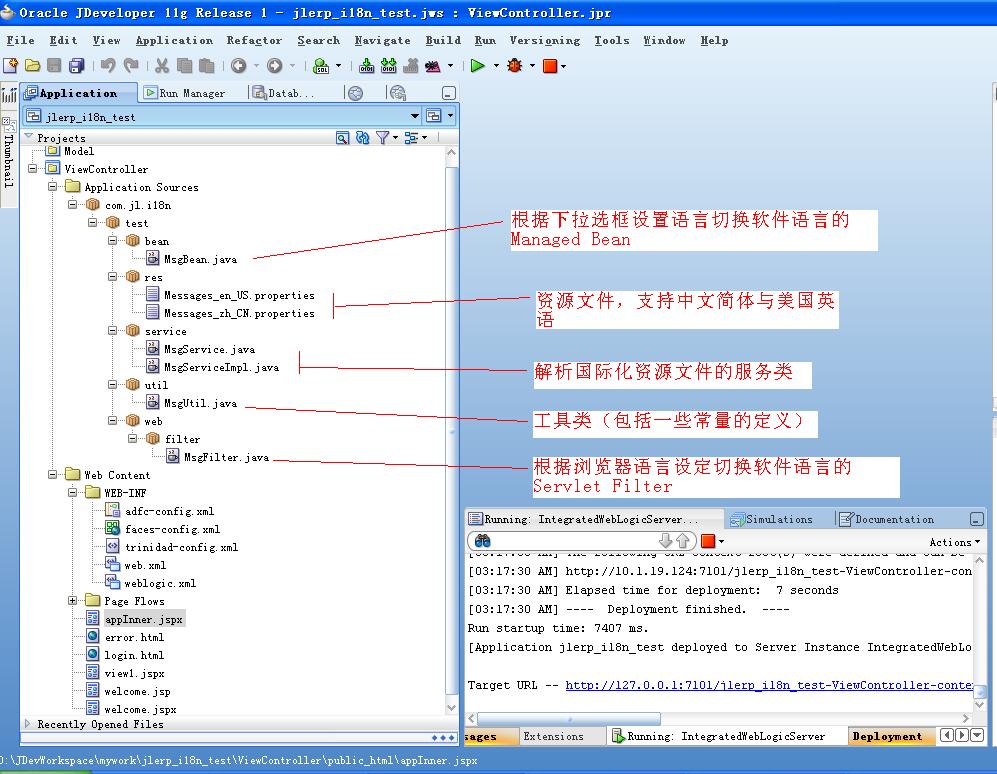Click the find-previous up arrow in log search

click(x=682, y=541)
